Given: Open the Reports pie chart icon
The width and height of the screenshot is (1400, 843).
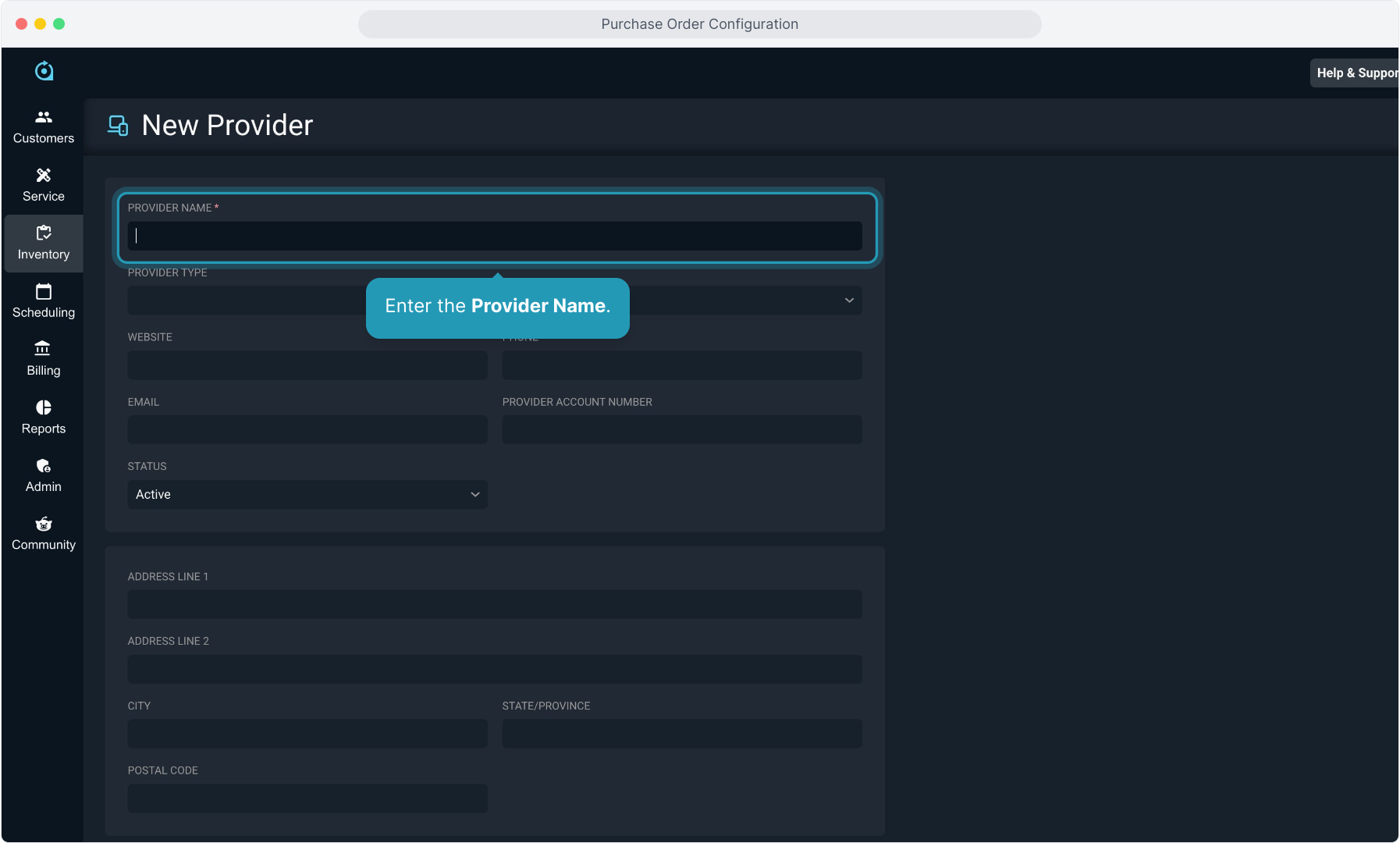Looking at the screenshot, I should pyautogui.click(x=44, y=407).
